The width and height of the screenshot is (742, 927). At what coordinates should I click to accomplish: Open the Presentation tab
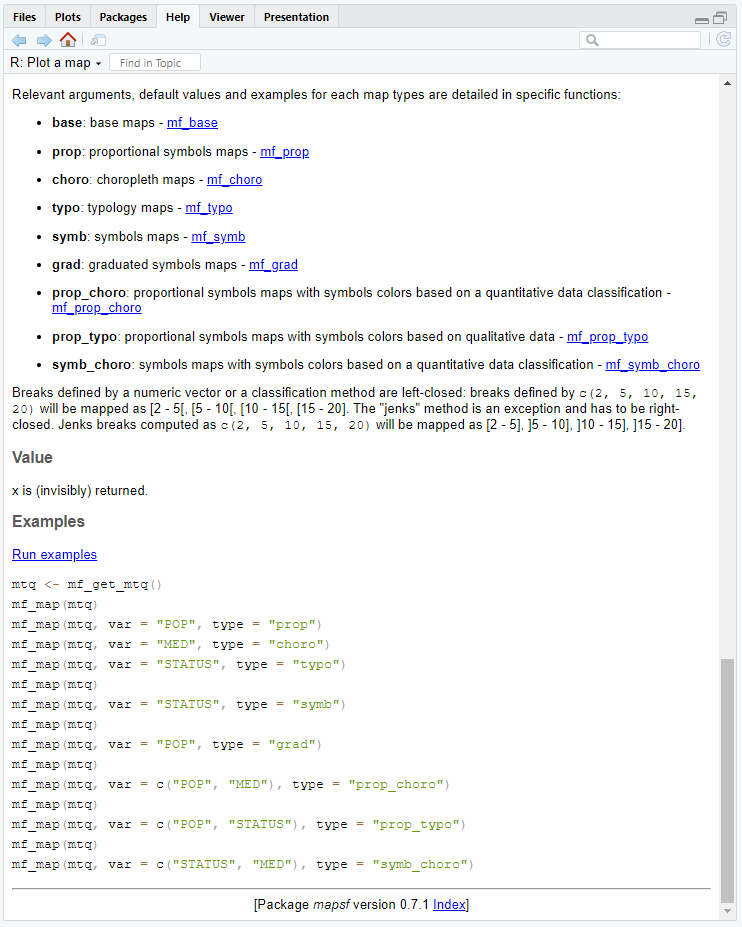click(296, 17)
